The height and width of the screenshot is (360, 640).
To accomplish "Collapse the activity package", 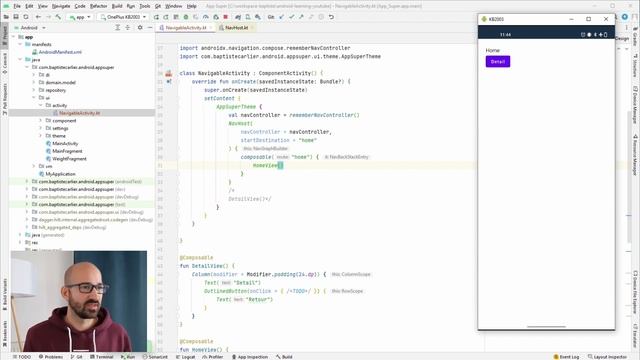I will point(41,105).
